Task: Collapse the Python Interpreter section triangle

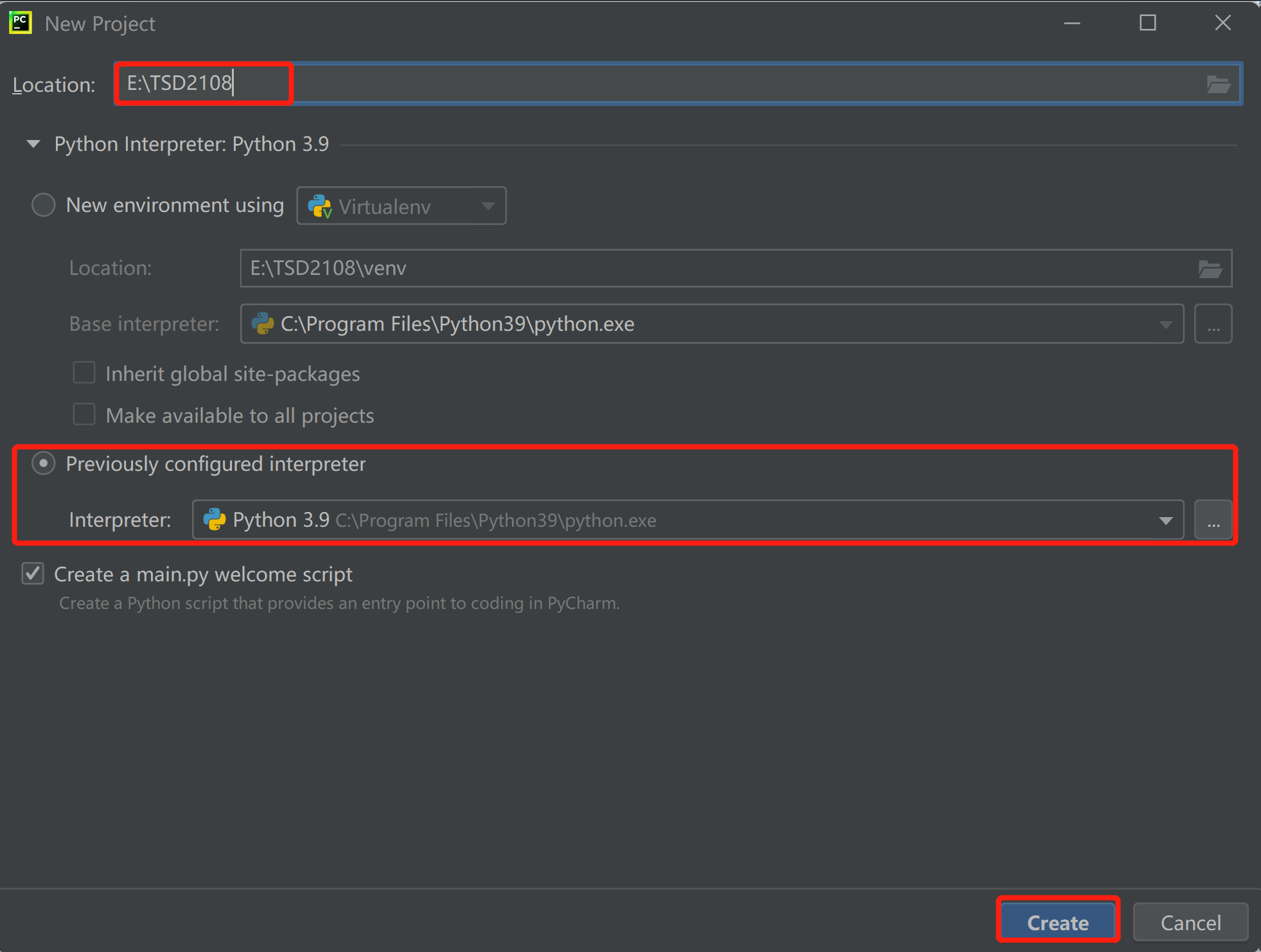Action: point(33,145)
